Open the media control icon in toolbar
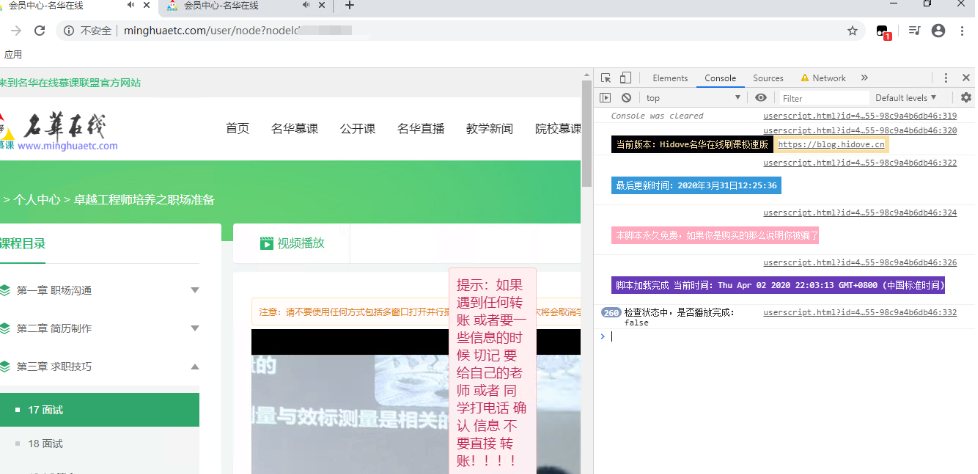Image resolution: width=978 pixels, height=474 pixels. (x=914, y=31)
